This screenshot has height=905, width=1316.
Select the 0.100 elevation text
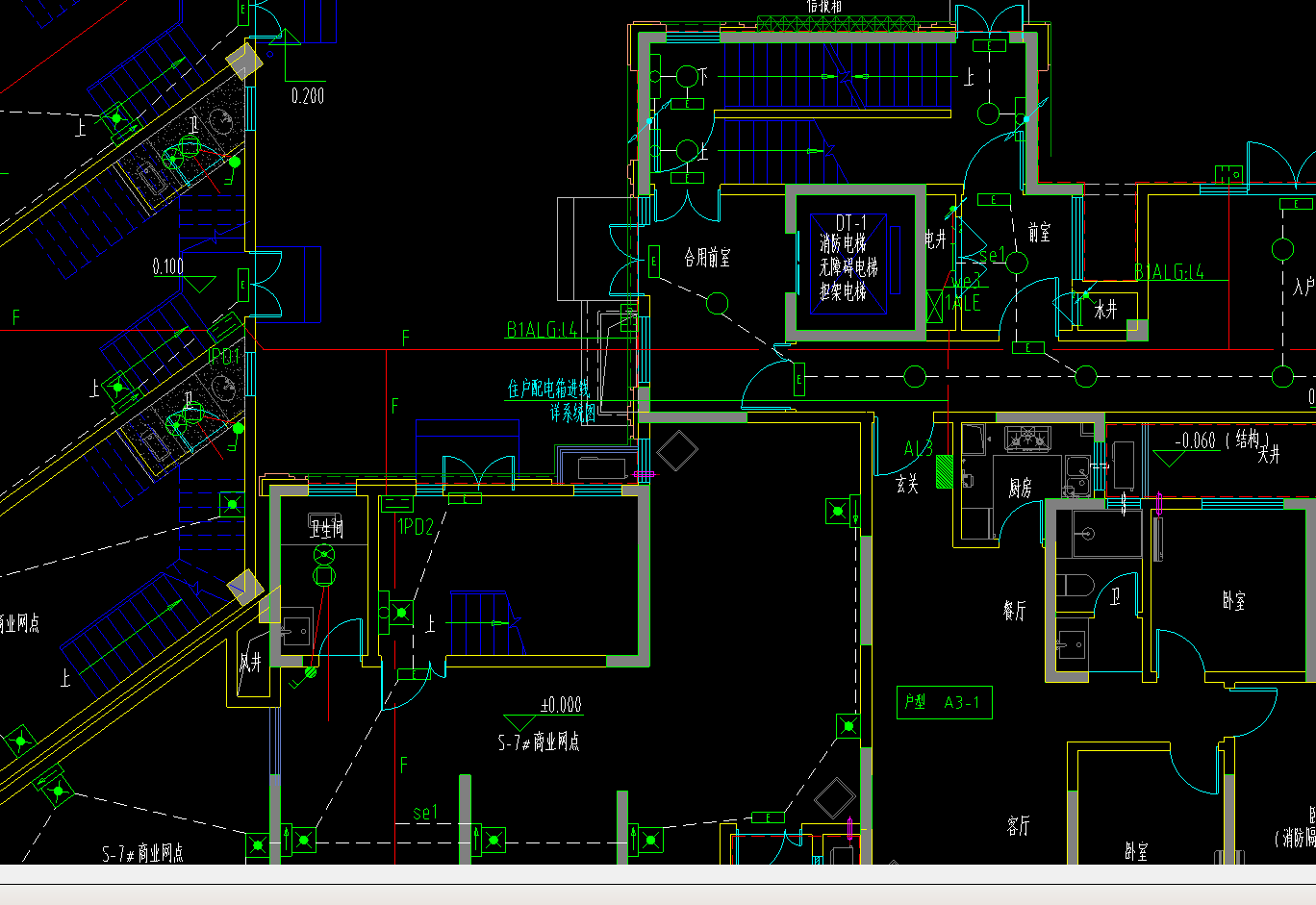pos(168,266)
